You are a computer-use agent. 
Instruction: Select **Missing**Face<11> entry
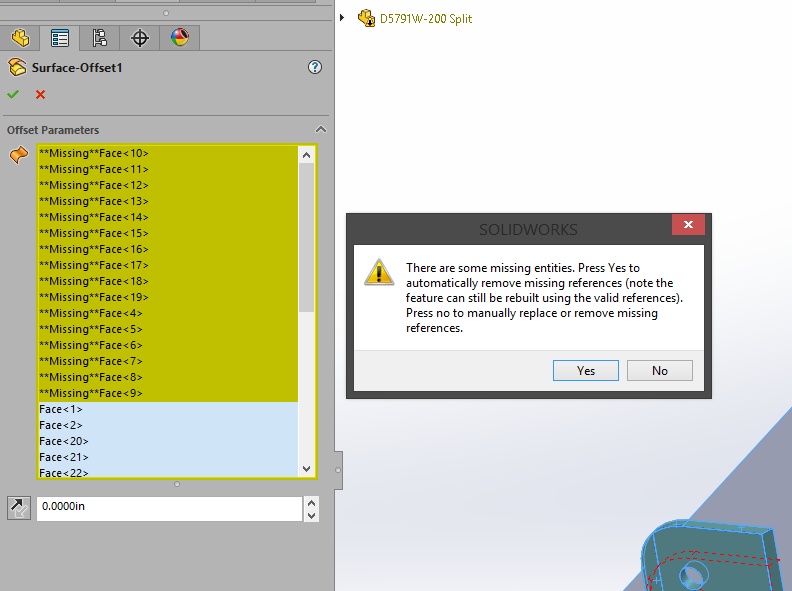point(168,169)
